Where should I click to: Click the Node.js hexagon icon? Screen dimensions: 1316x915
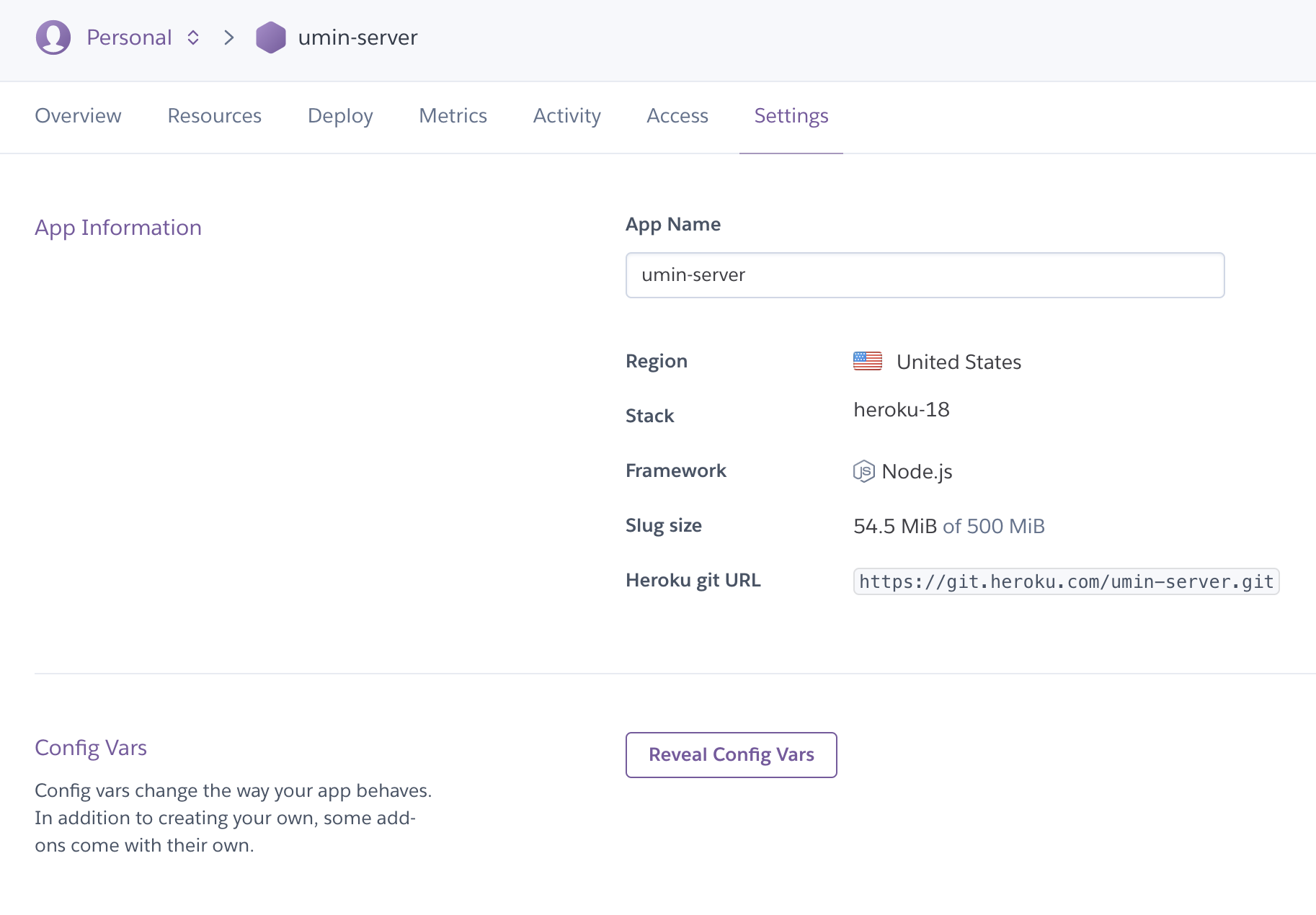tap(863, 471)
